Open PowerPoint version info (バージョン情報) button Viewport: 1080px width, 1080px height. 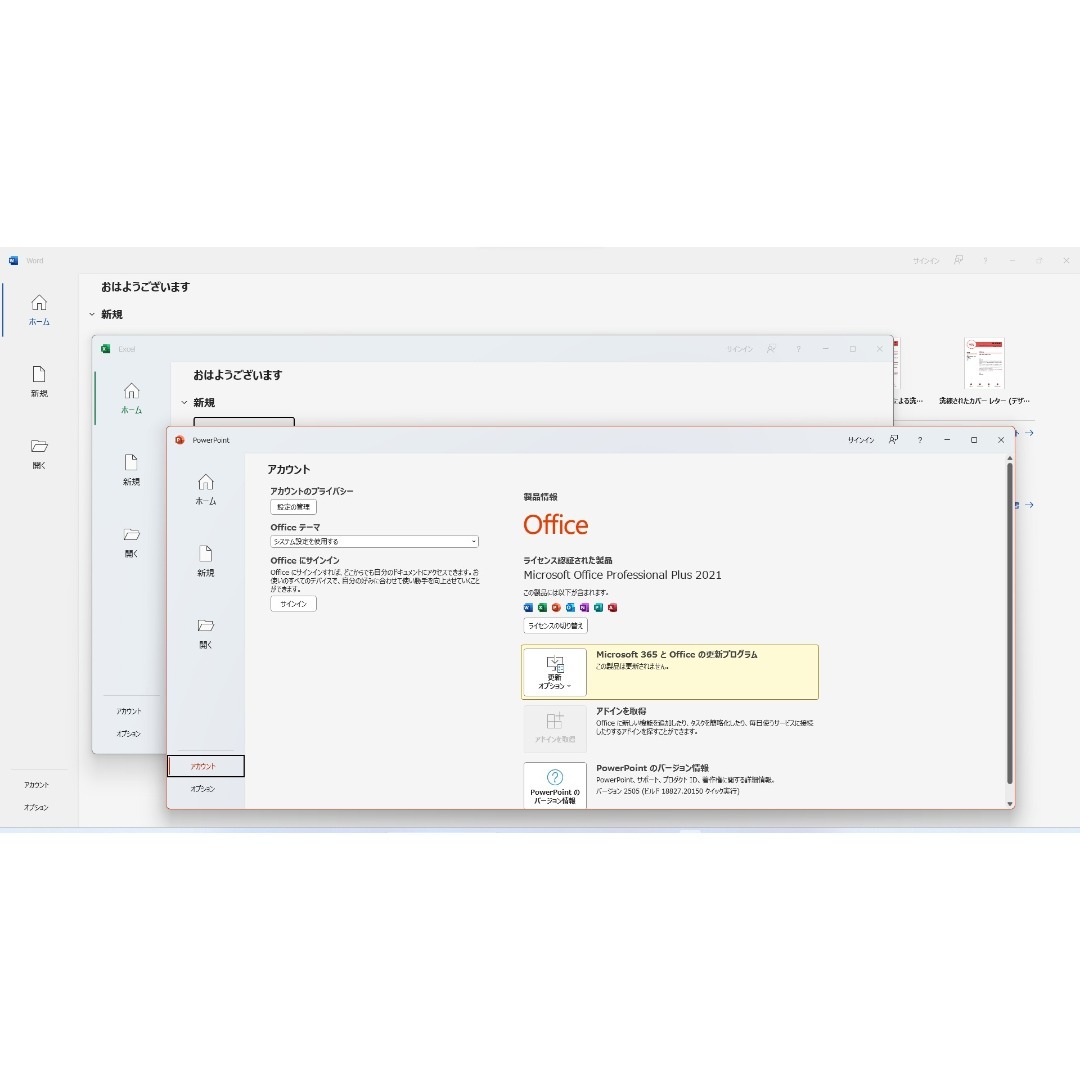tap(555, 785)
